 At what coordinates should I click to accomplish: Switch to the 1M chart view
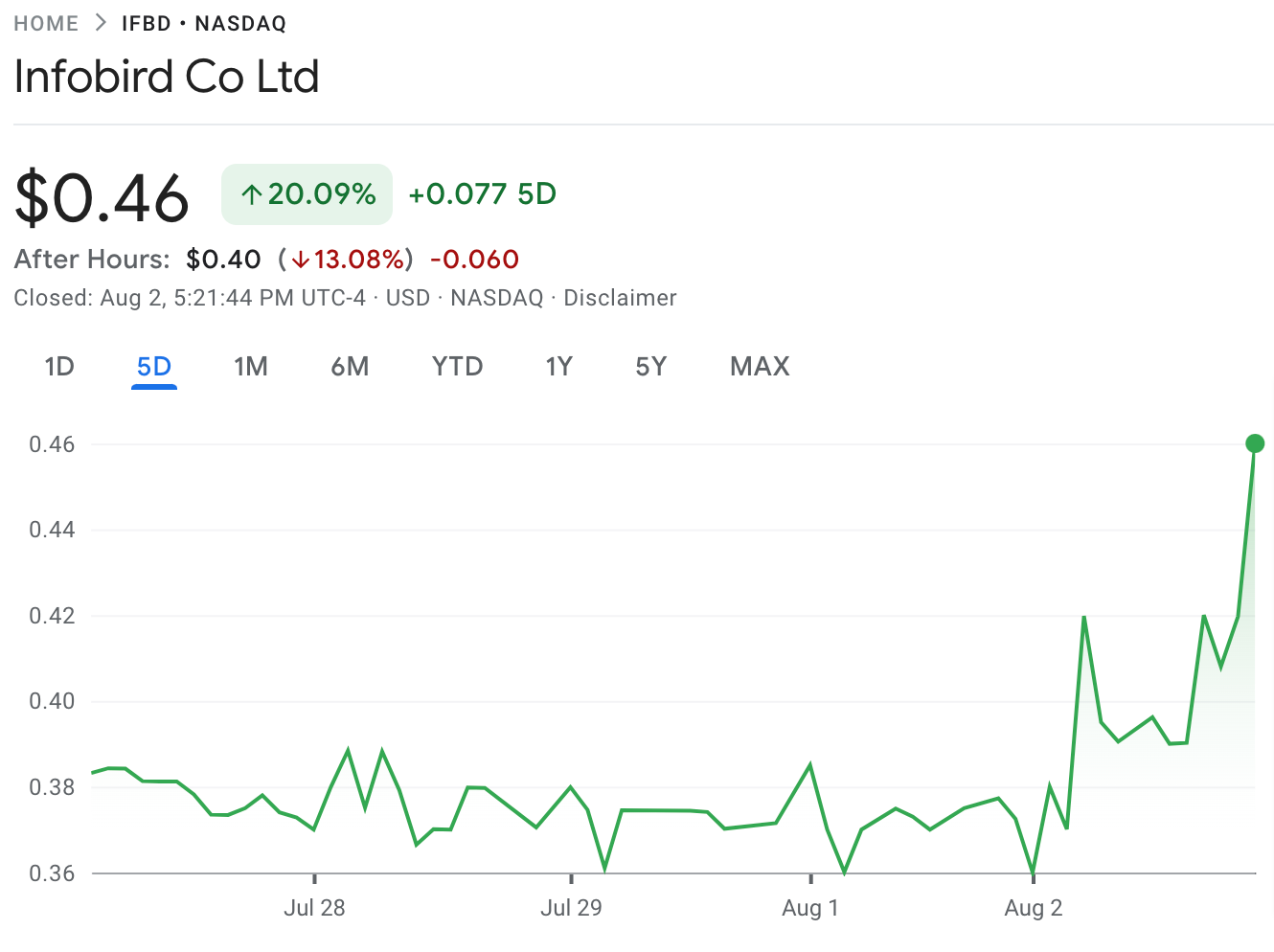pyautogui.click(x=251, y=366)
